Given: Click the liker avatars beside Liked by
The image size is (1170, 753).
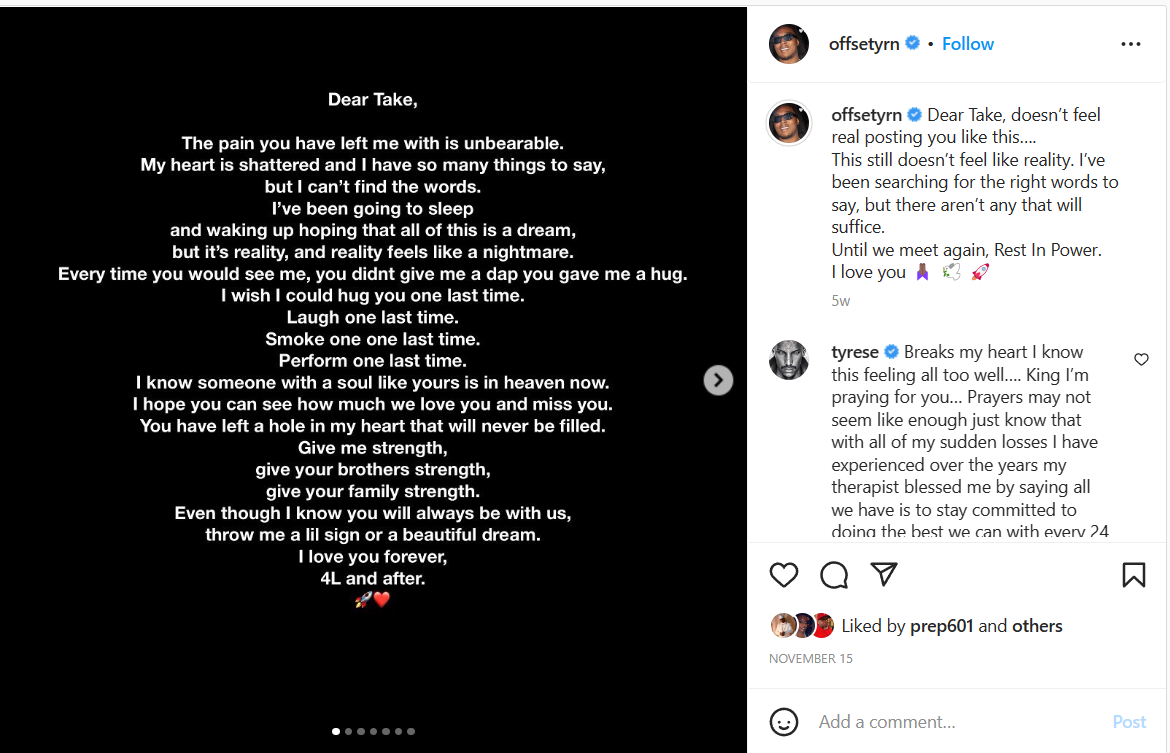Looking at the screenshot, I should tap(802, 626).
